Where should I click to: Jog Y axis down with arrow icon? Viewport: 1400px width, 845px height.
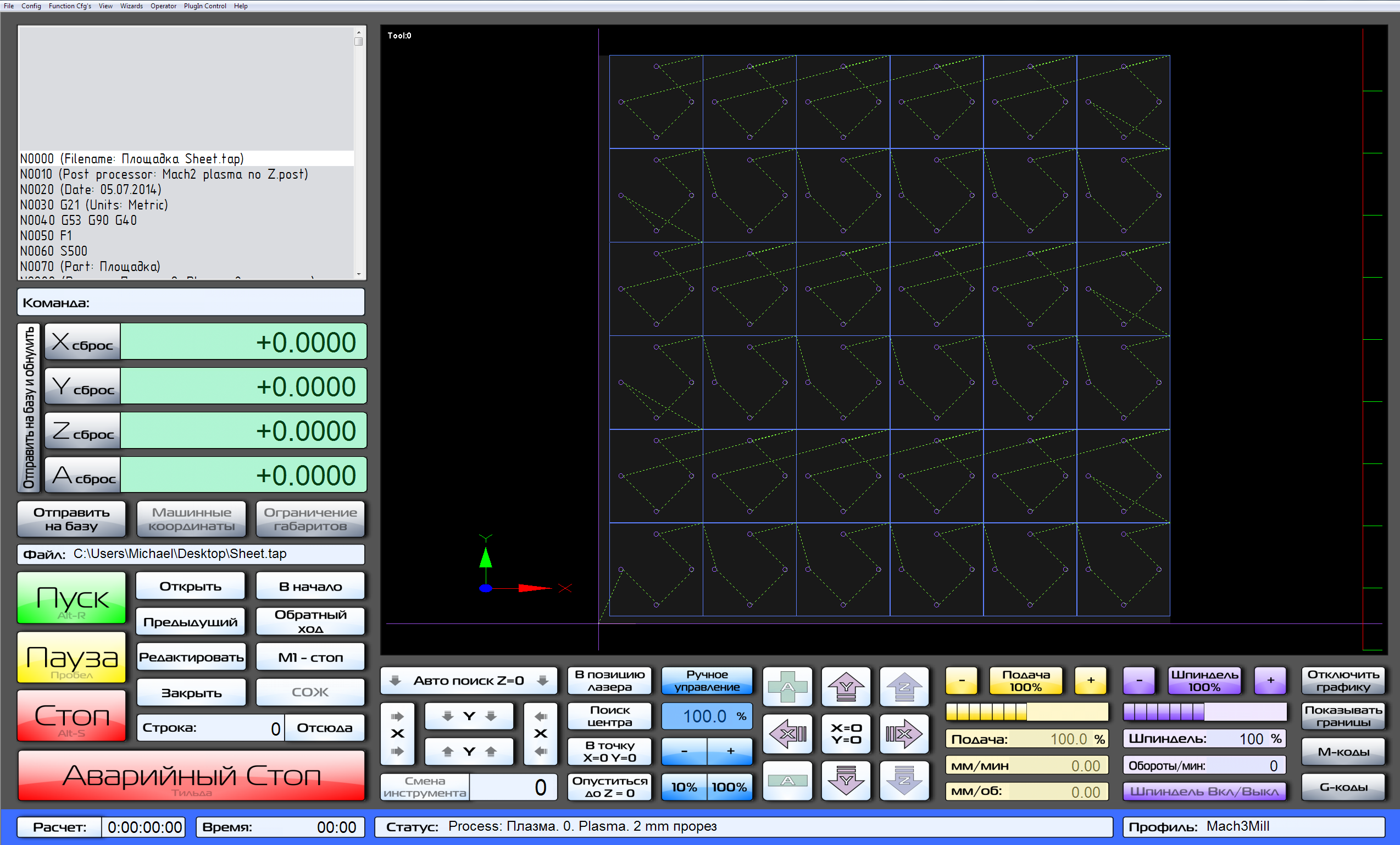coord(846,780)
